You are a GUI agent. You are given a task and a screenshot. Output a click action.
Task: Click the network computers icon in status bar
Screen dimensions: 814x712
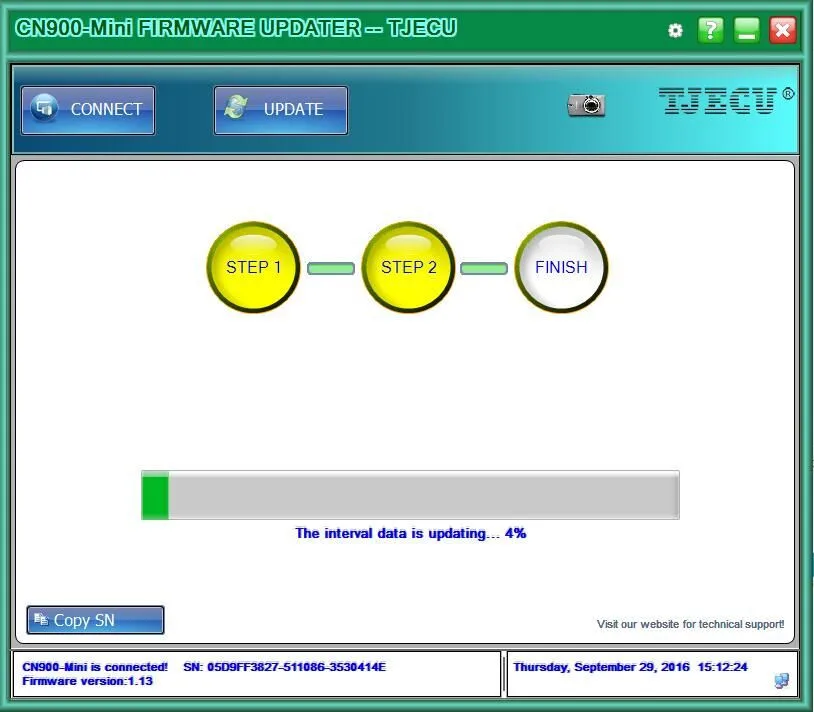pos(781,681)
